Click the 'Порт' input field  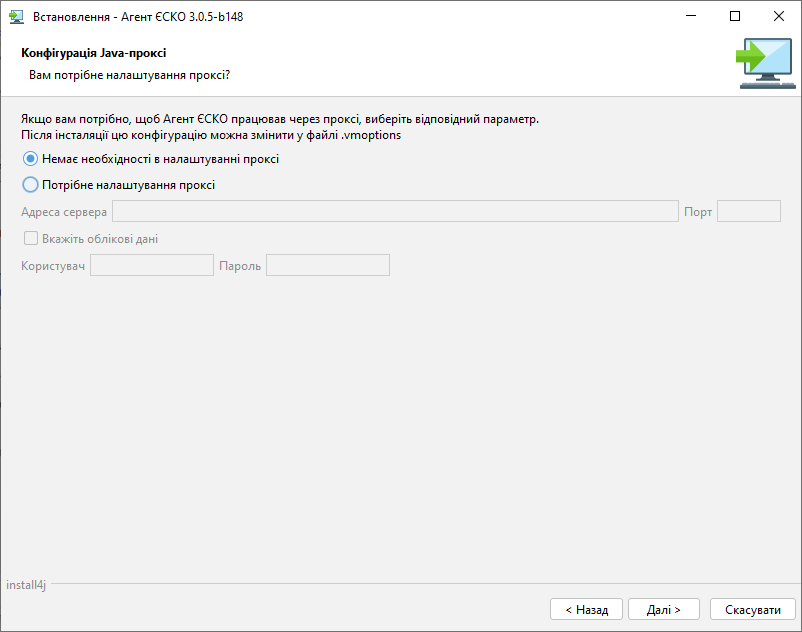[749, 211]
